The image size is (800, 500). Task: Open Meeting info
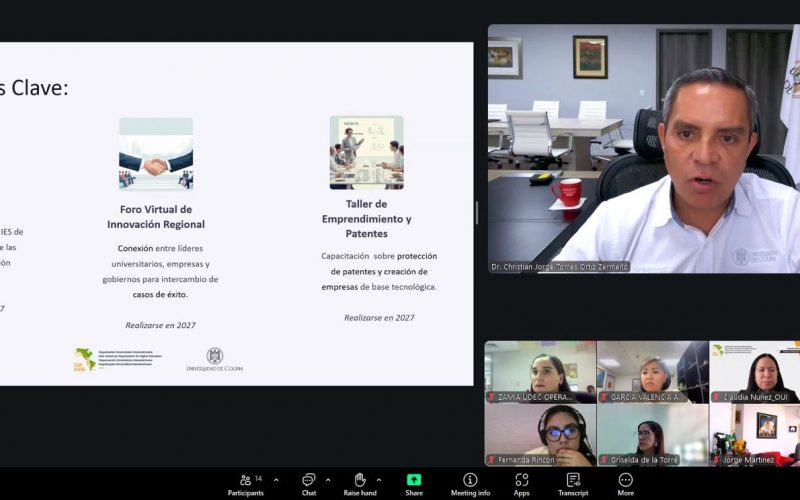[x=470, y=483]
